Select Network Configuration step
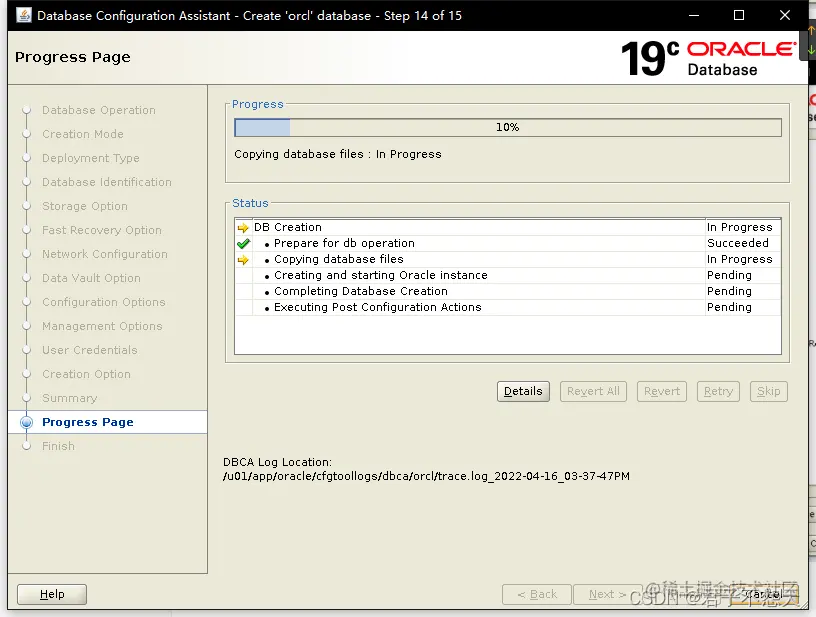 105,254
